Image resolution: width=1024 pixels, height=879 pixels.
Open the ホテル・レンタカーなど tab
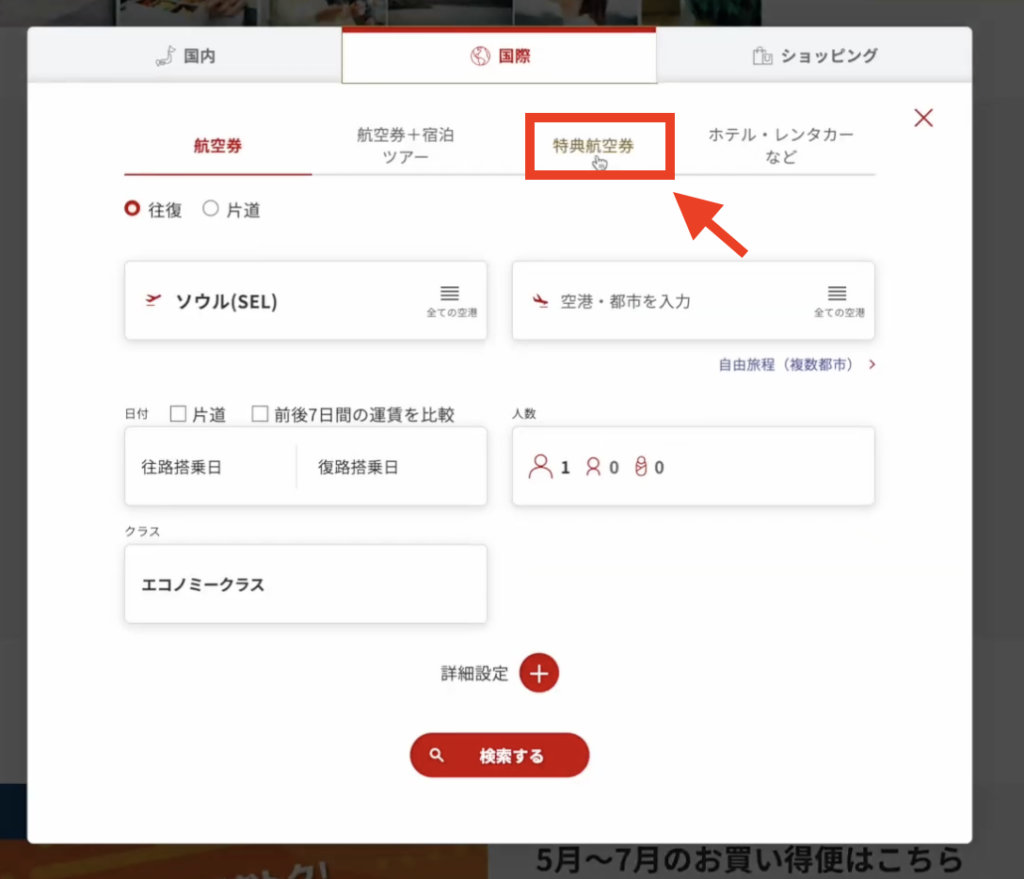(x=780, y=146)
